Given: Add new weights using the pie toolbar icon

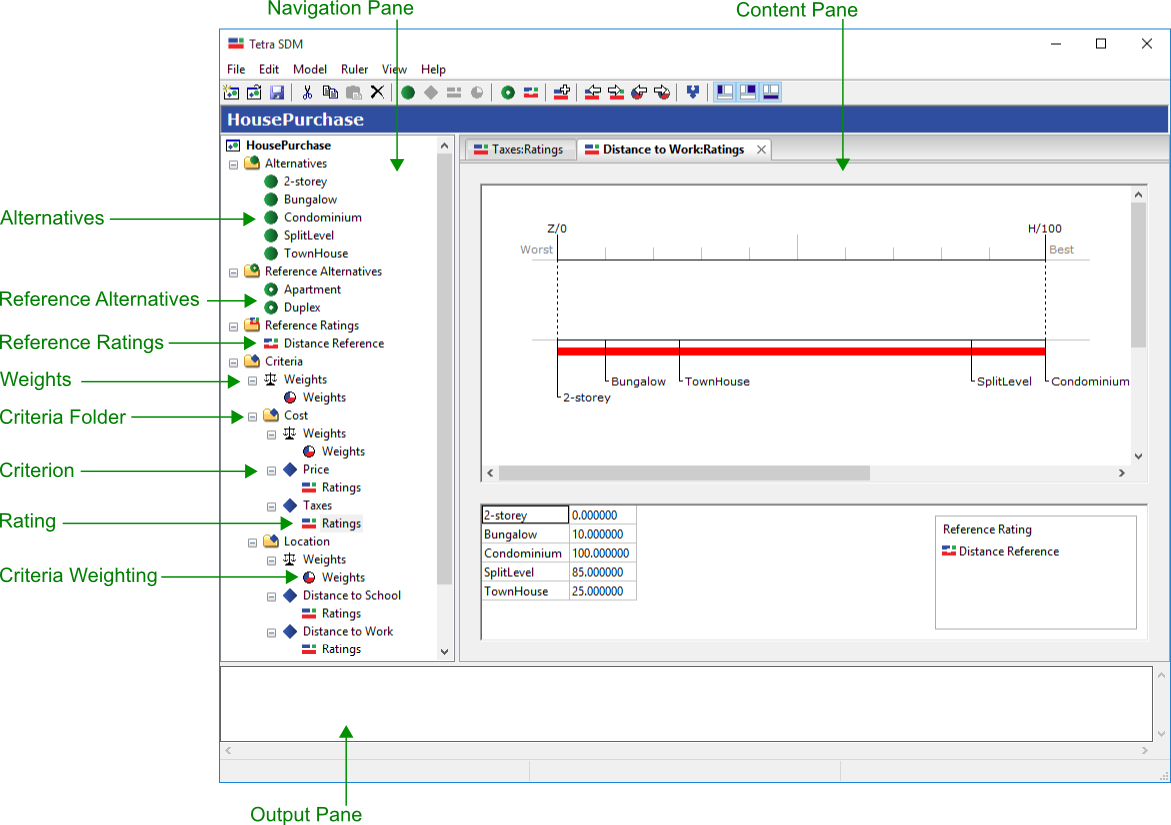Looking at the screenshot, I should coord(478,91).
